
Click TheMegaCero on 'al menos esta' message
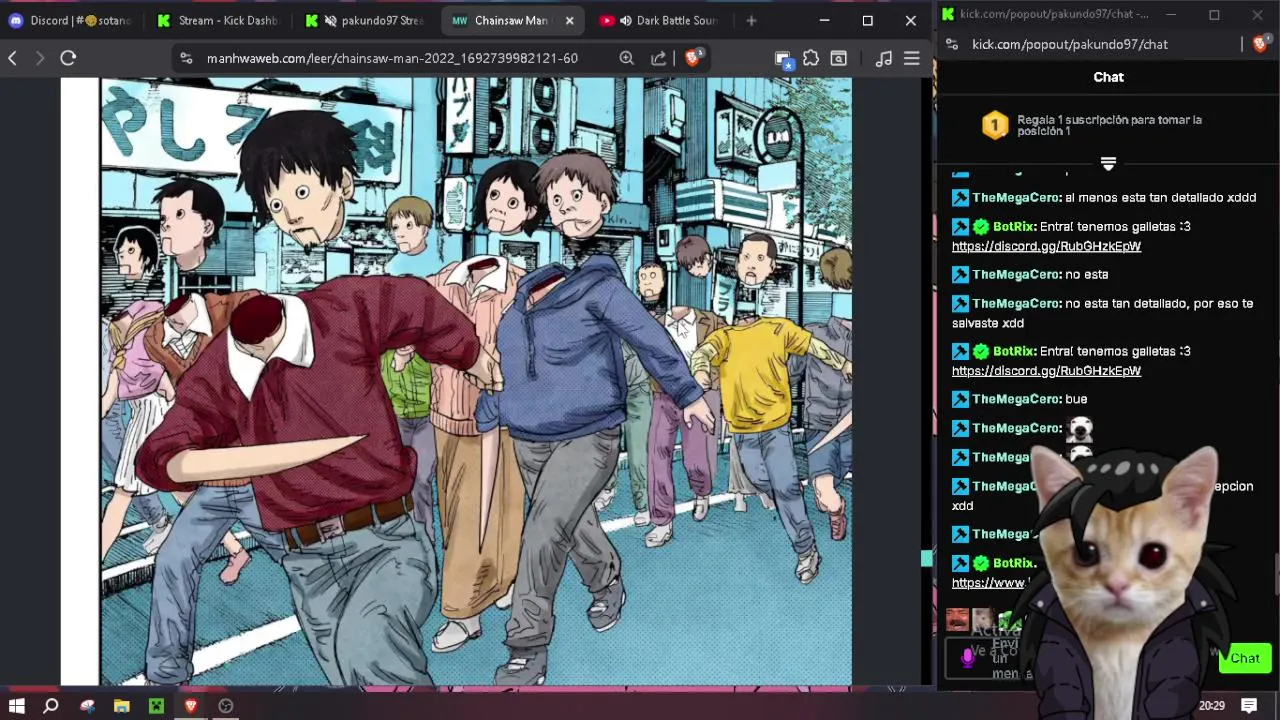click(1016, 198)
